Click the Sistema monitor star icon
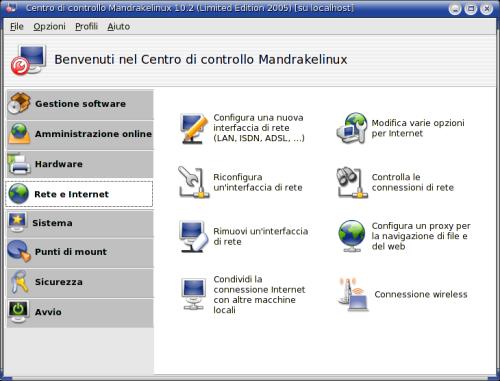Image resolution: width=500 pixels, height=381 pixels. pos(17,222)
